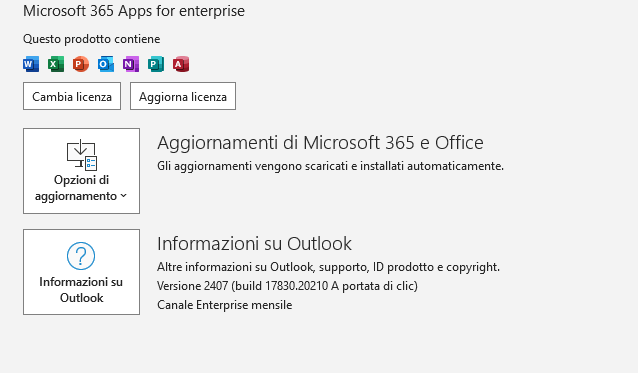The width and height of the screenshot is (638, 373).
Task: Click the blue question mark icon
Action: (81, 256)
